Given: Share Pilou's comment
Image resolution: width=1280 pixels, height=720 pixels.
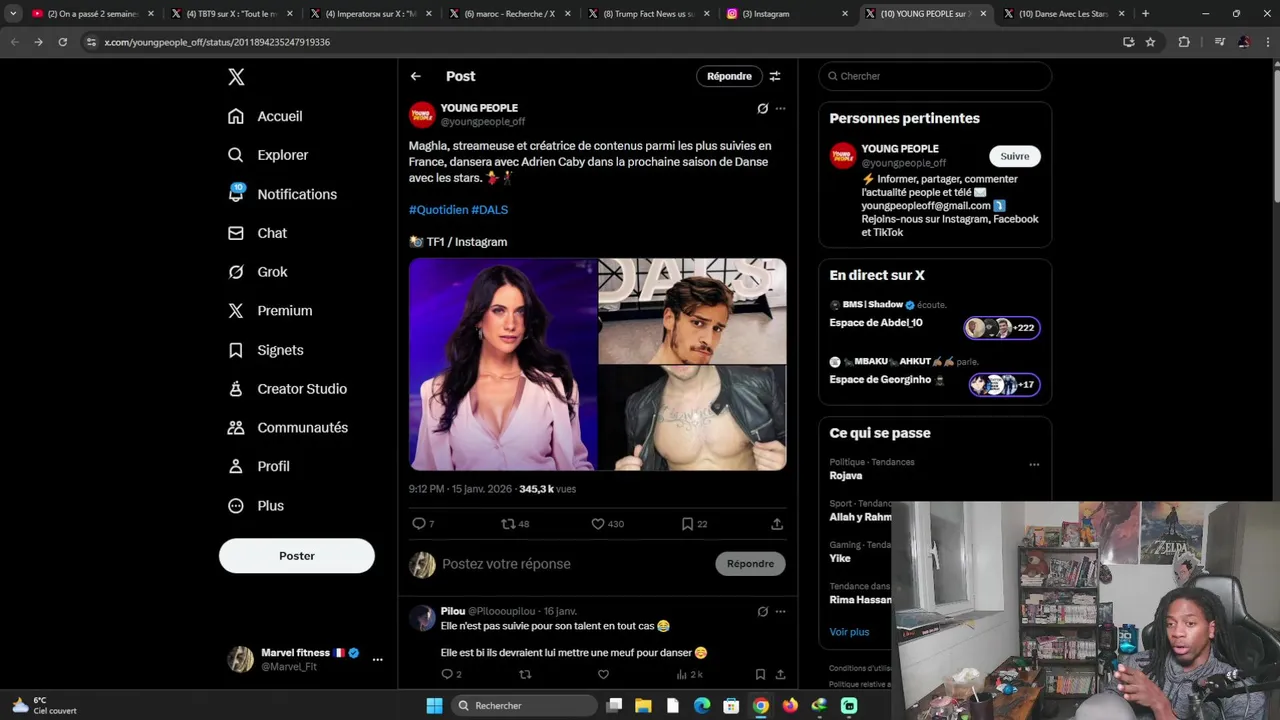Looking at the screenshot, I should [x=780, y=675].
